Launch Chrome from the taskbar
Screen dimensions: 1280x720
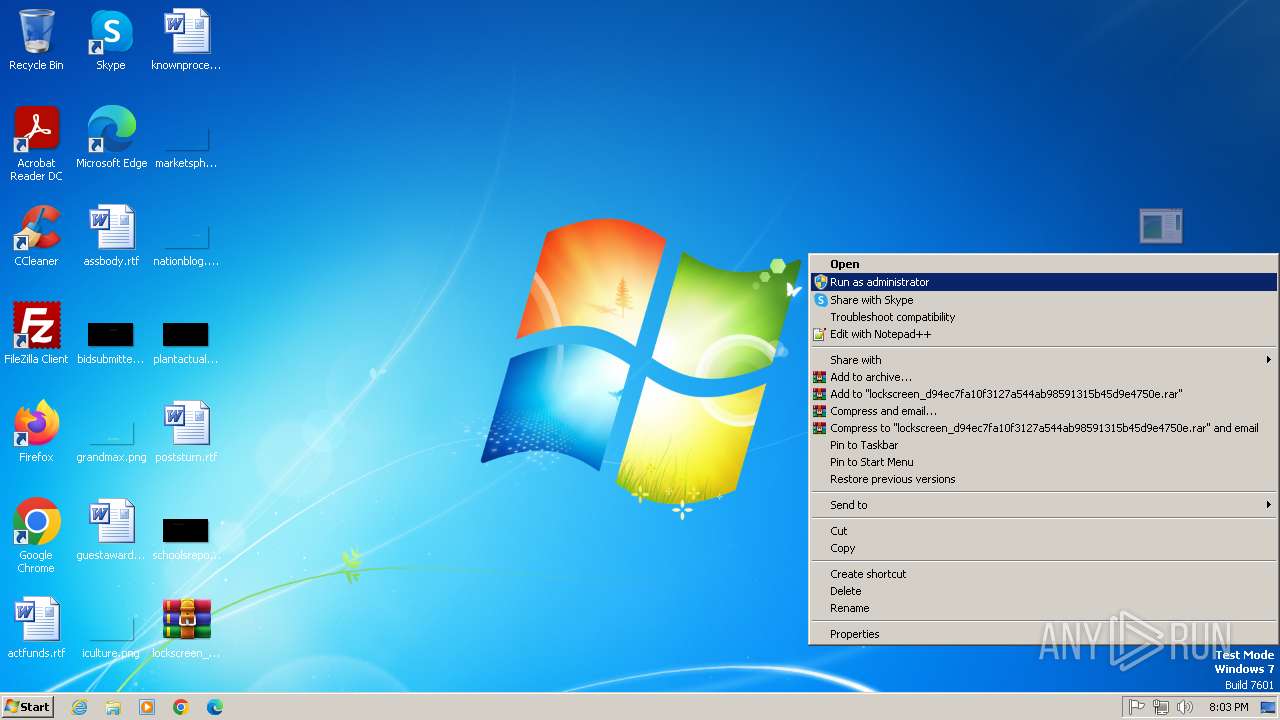point(181,707)
